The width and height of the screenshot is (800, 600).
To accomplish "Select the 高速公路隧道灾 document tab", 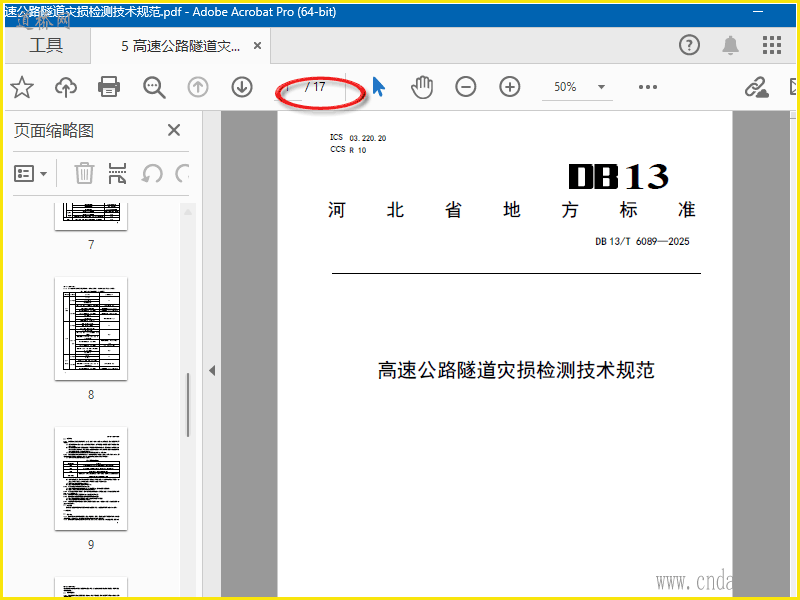I will tap(180, 46).
